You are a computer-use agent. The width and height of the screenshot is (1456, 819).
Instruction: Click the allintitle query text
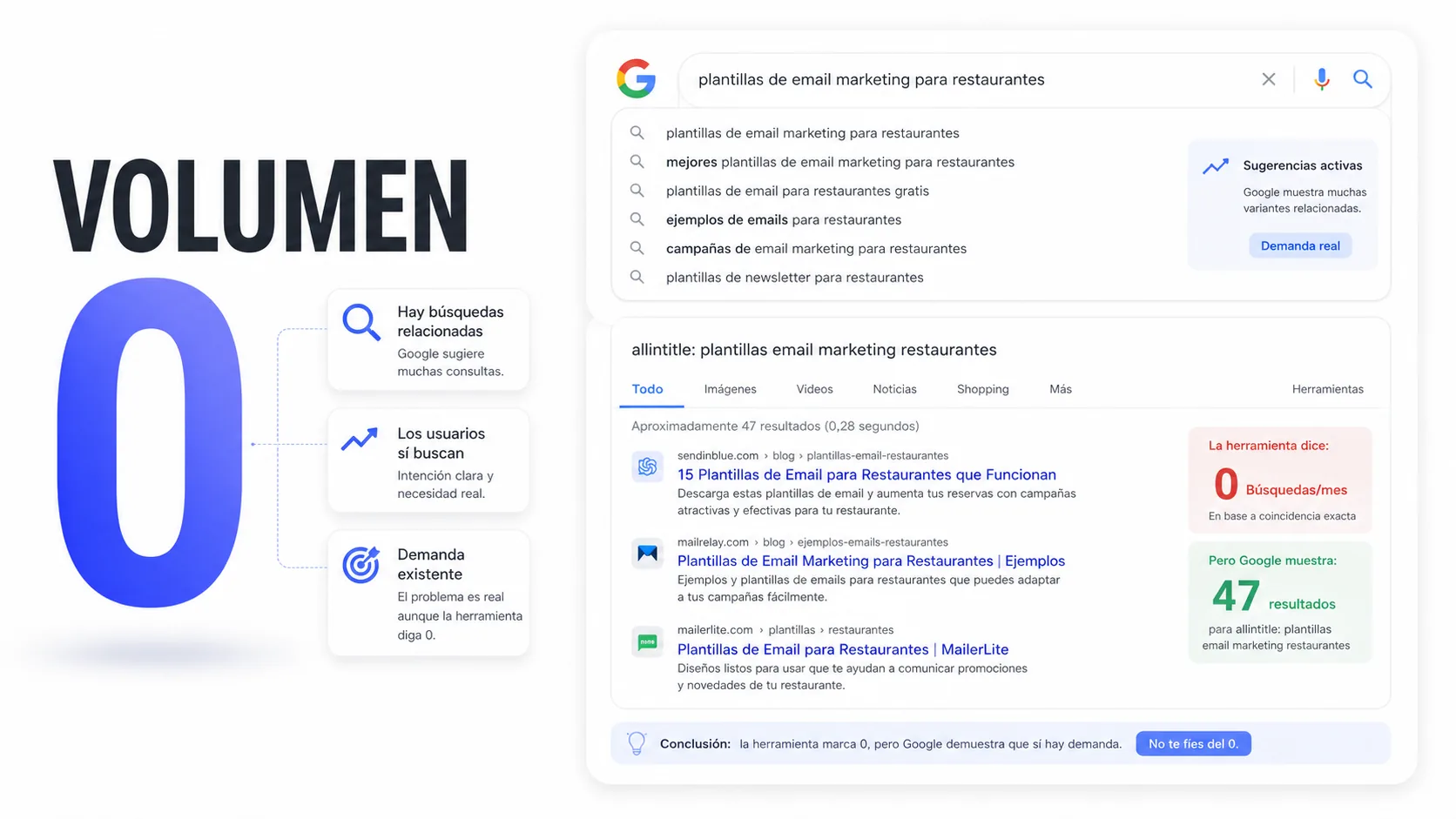point(814,350)
